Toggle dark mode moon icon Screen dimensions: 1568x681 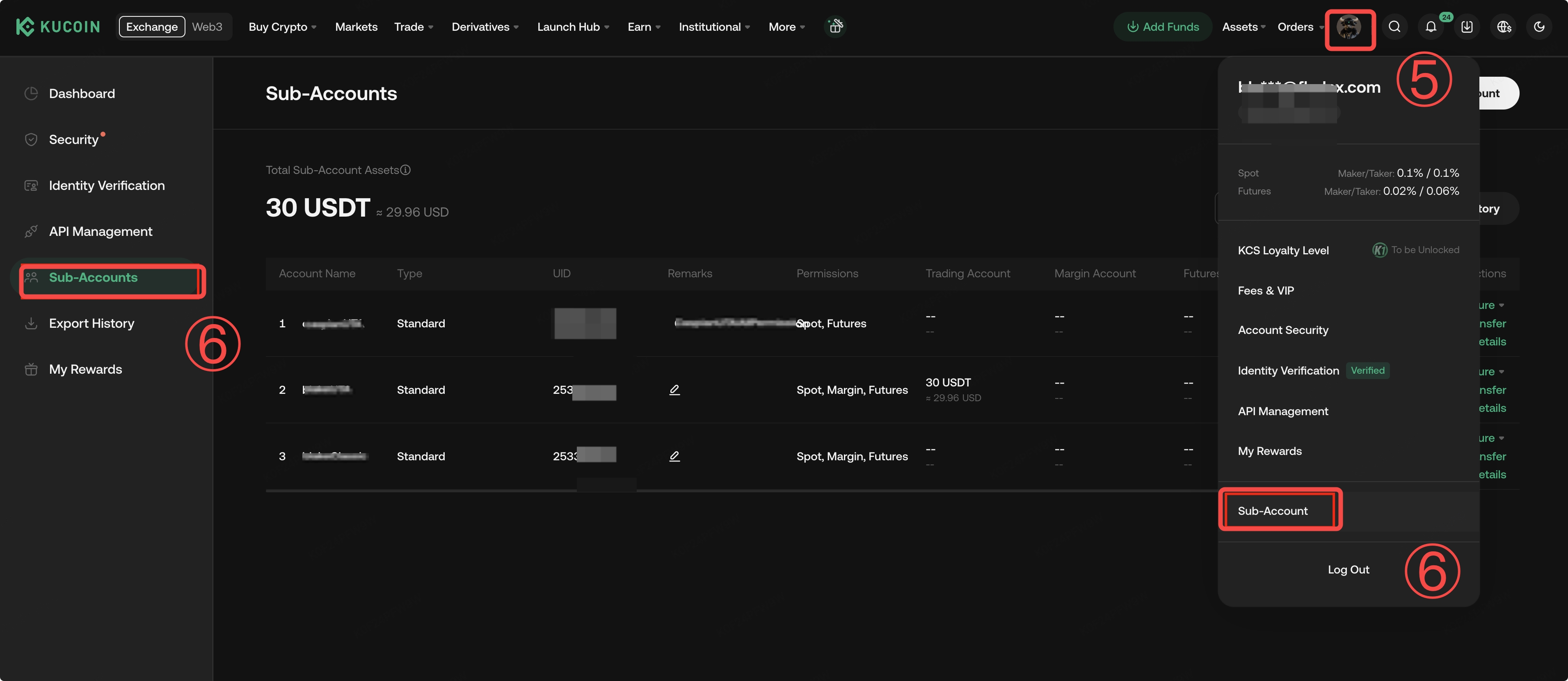pos(1539,27)
